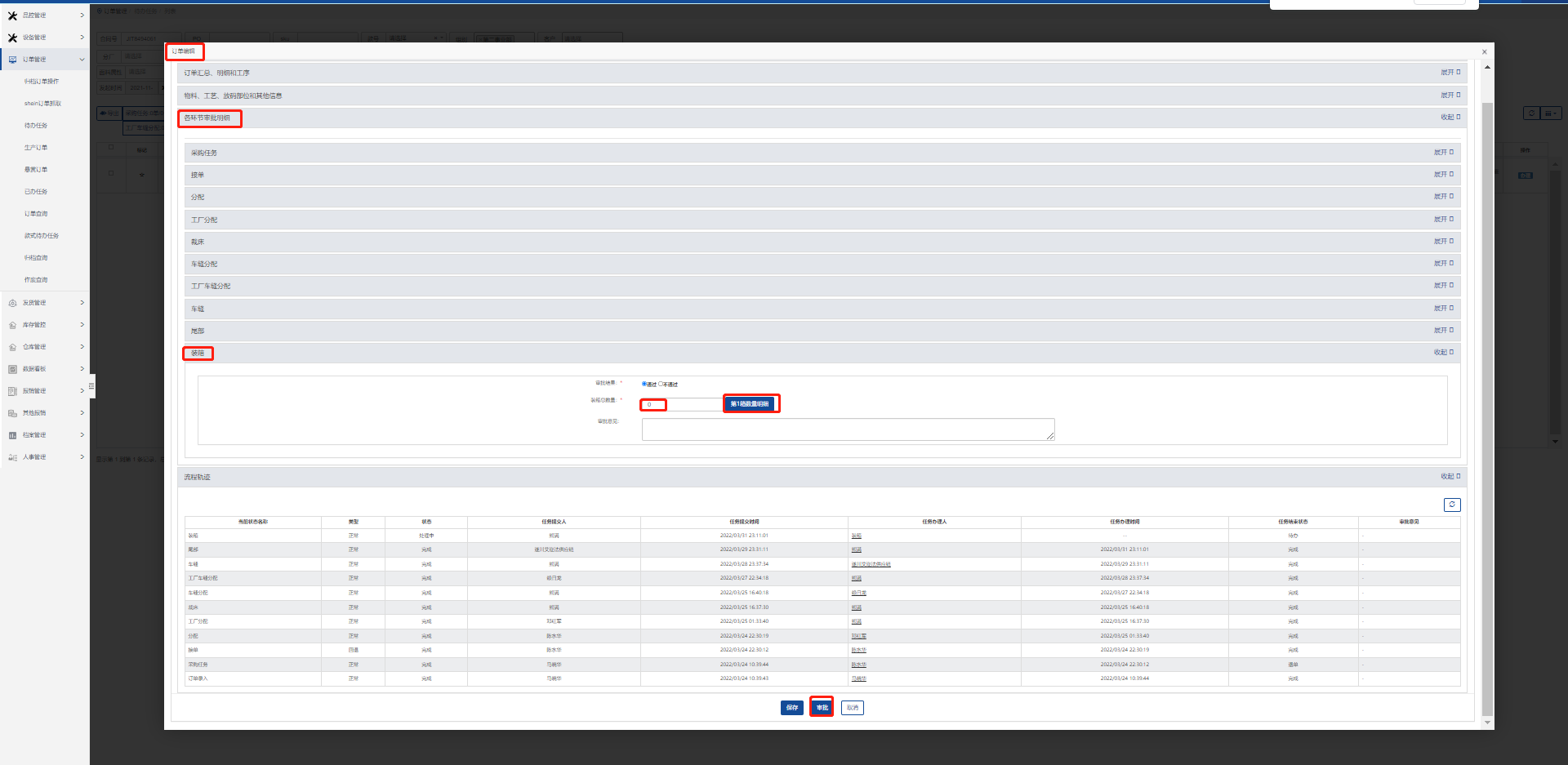Image resolution: width=1568 pixels, height=765 pixels.
Task: Click the 保存 button
Action: pos(791,708)
